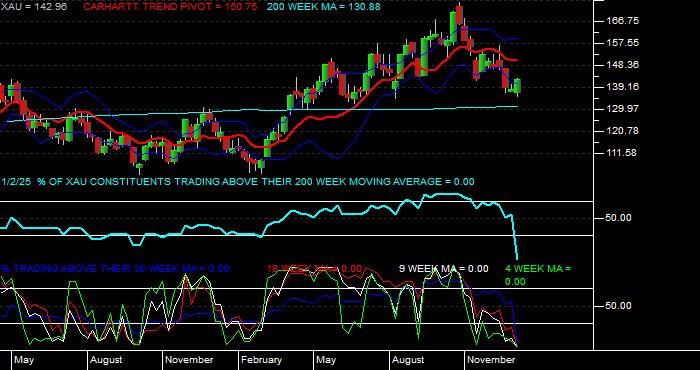Click the XAU = 142.96 header text
The width and height of the screenshot is (700, 370).
pos(33,7)
